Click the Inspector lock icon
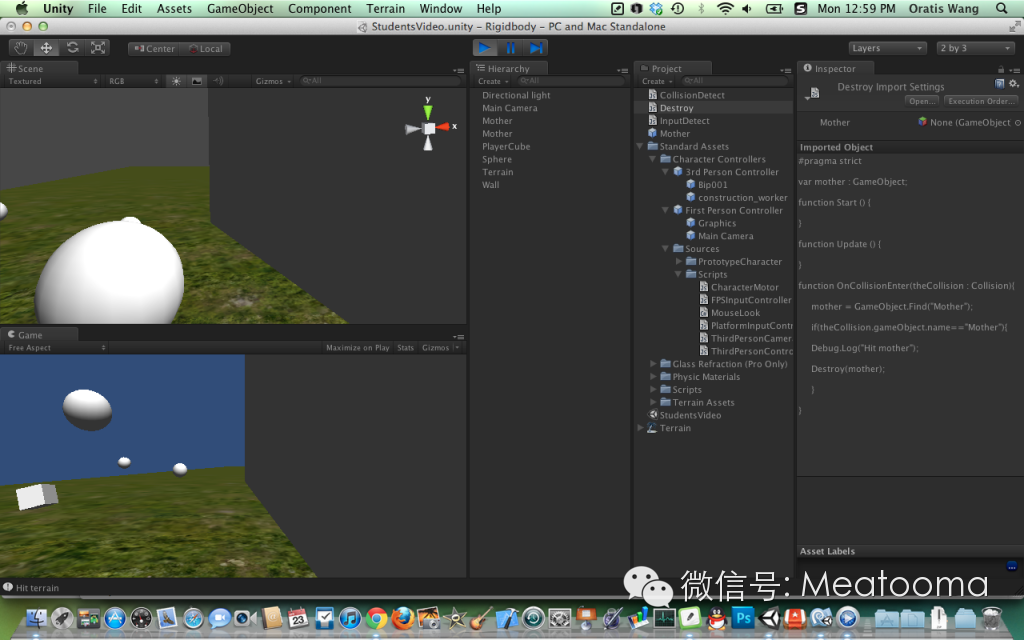Image resolution: width=1024 pixels, height=640 pixels. pos(1000,69)
